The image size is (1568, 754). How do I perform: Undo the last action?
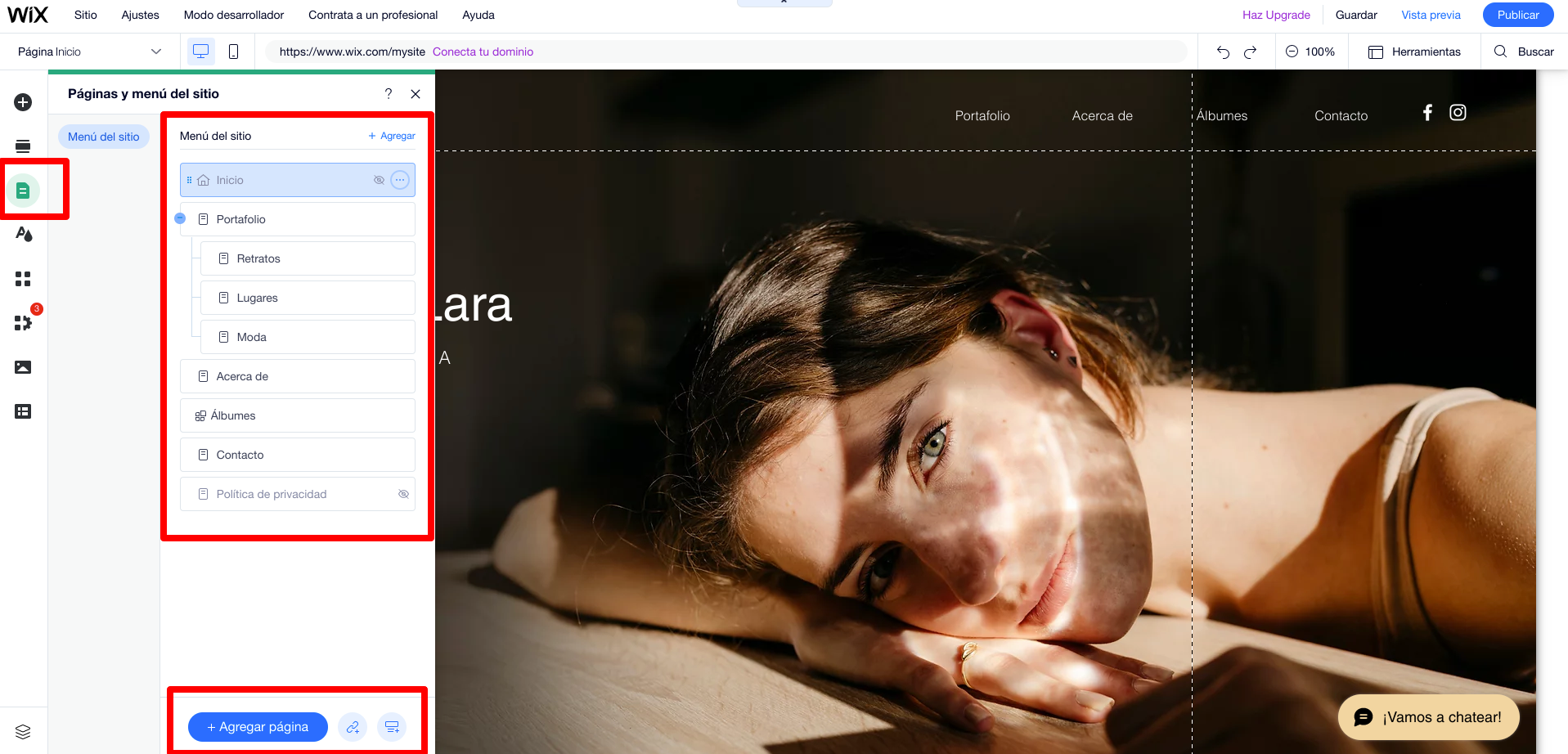click(1222, 52)
